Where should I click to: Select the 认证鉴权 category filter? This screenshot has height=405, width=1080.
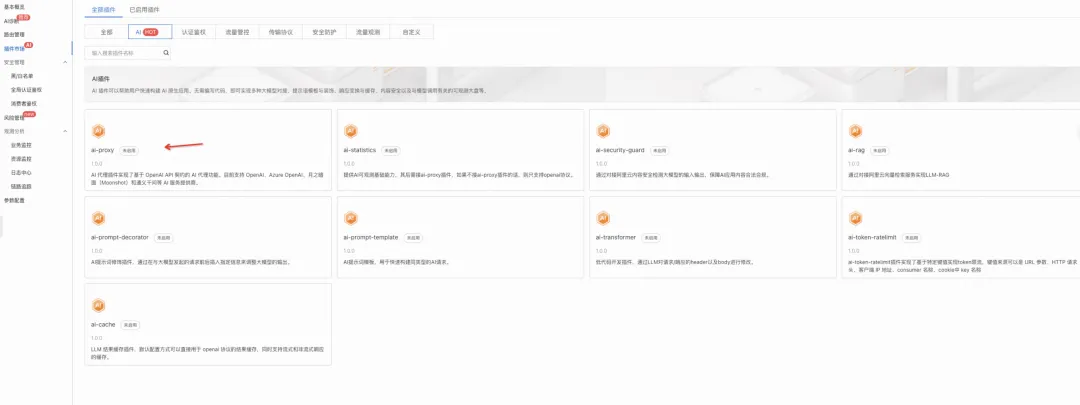coord(194,32)
